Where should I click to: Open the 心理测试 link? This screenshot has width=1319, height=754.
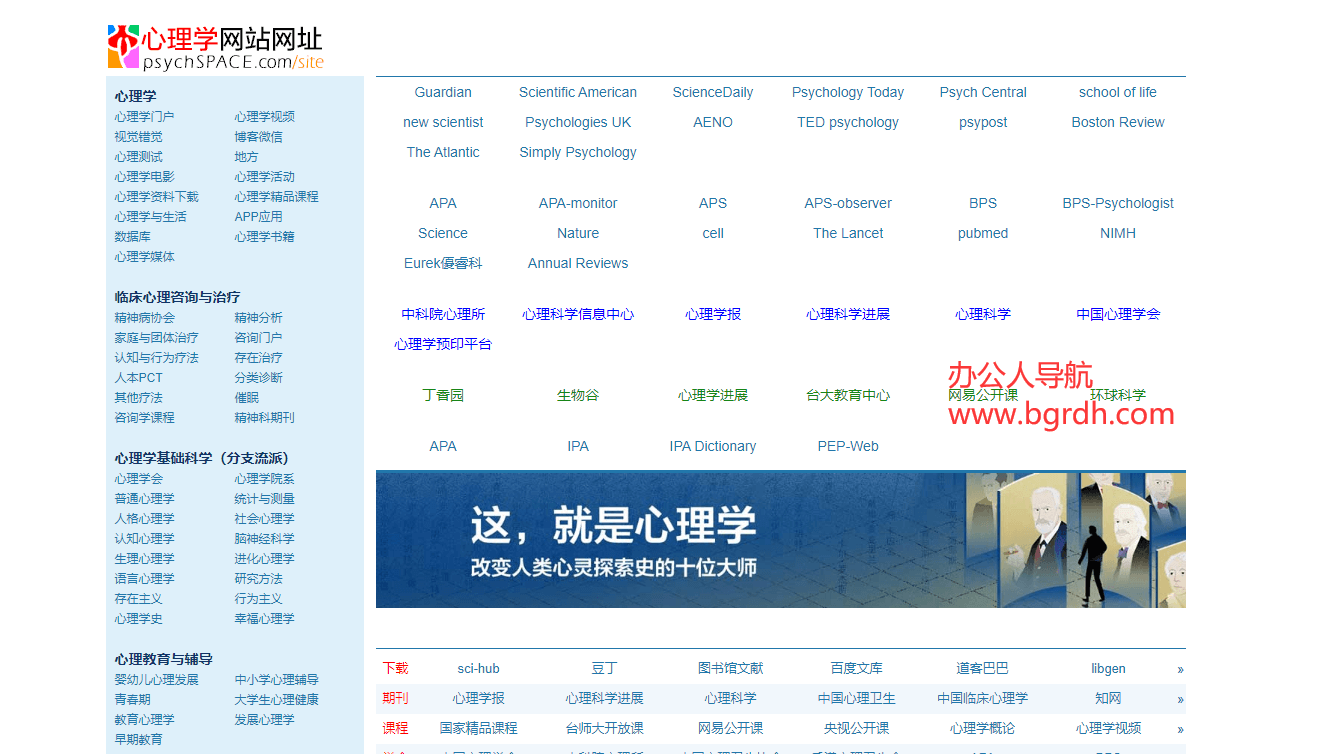[138, 156]
